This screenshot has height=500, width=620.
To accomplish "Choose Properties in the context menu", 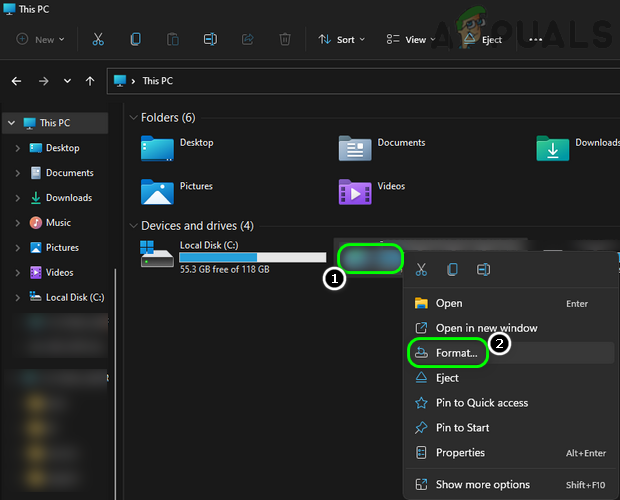I will click(x=460, y=452).
